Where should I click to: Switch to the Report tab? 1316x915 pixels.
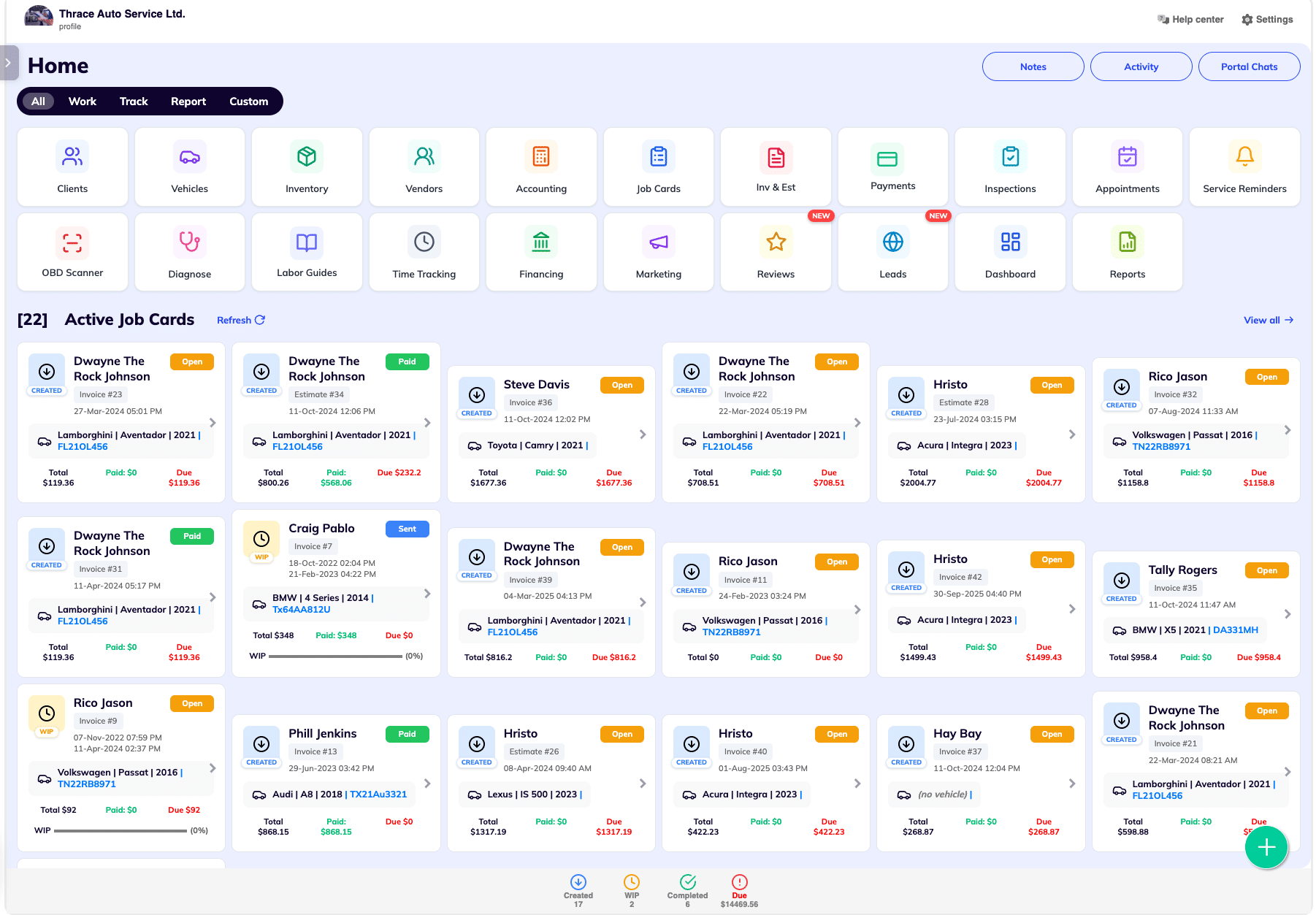188,102
